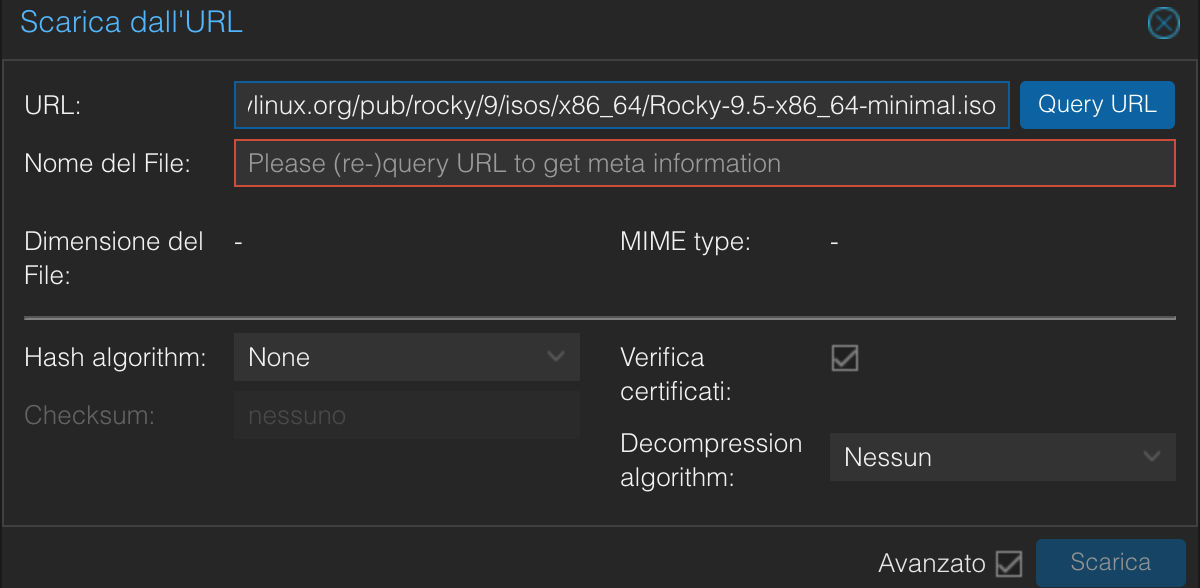1200x588 pixels.
Task: Click the Checksum input field
Action: click(x=406, y=415)
